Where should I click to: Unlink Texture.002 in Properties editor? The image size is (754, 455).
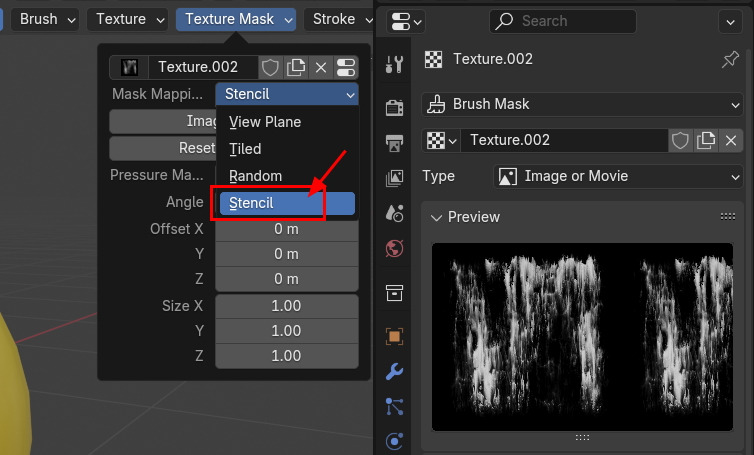(731, 140)
